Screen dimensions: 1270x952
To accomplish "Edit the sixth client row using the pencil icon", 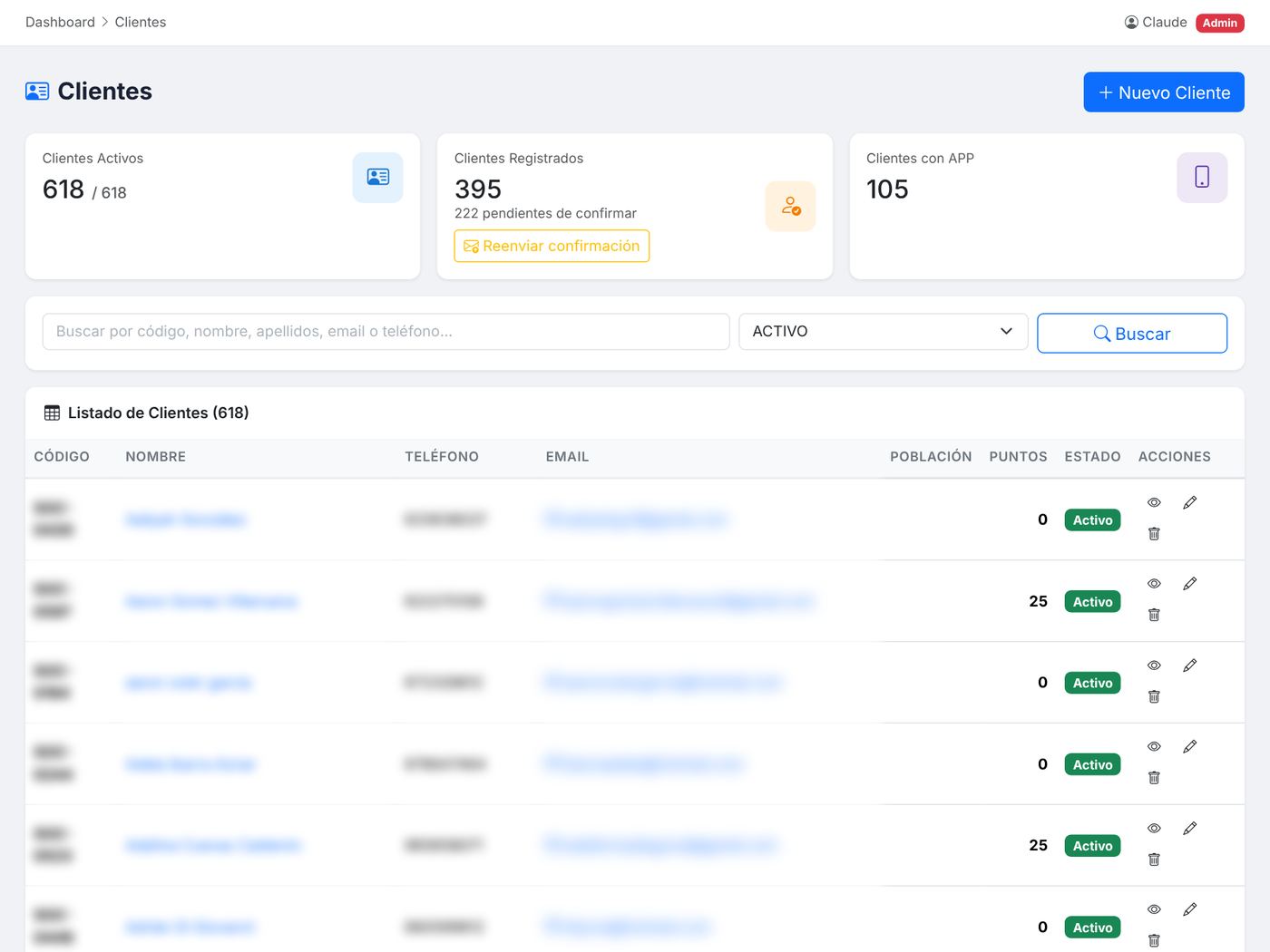I will tap(1190, 909).
